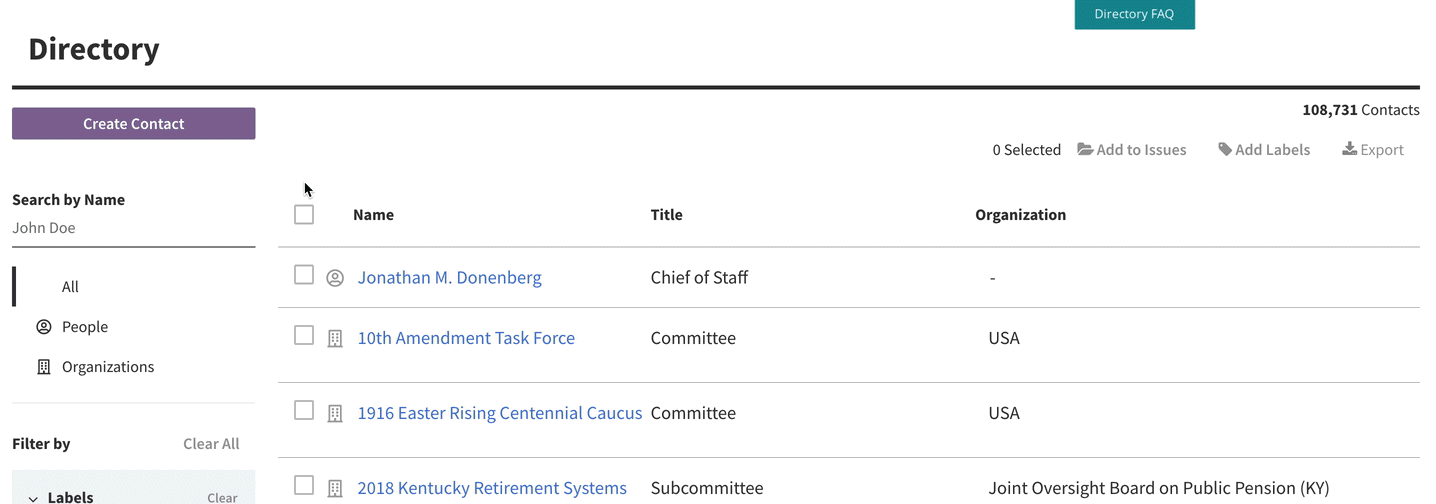Viewport: 1436px width, 504px height.
Task: Click the building icon beside 1916 Easter Rising Caucus
Action: click(x=335, y=413)
